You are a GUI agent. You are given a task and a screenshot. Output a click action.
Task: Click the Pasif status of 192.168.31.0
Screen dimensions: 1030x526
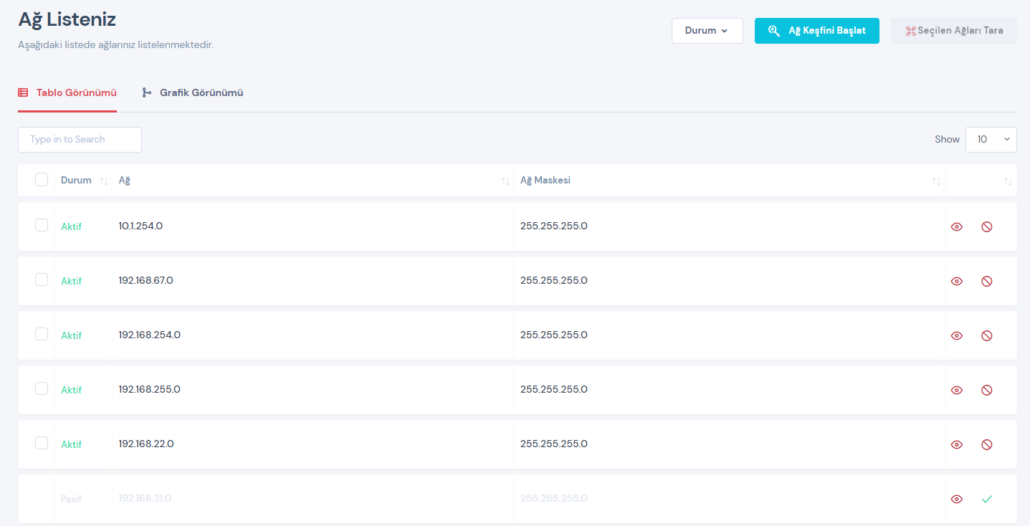coord(72,499)
